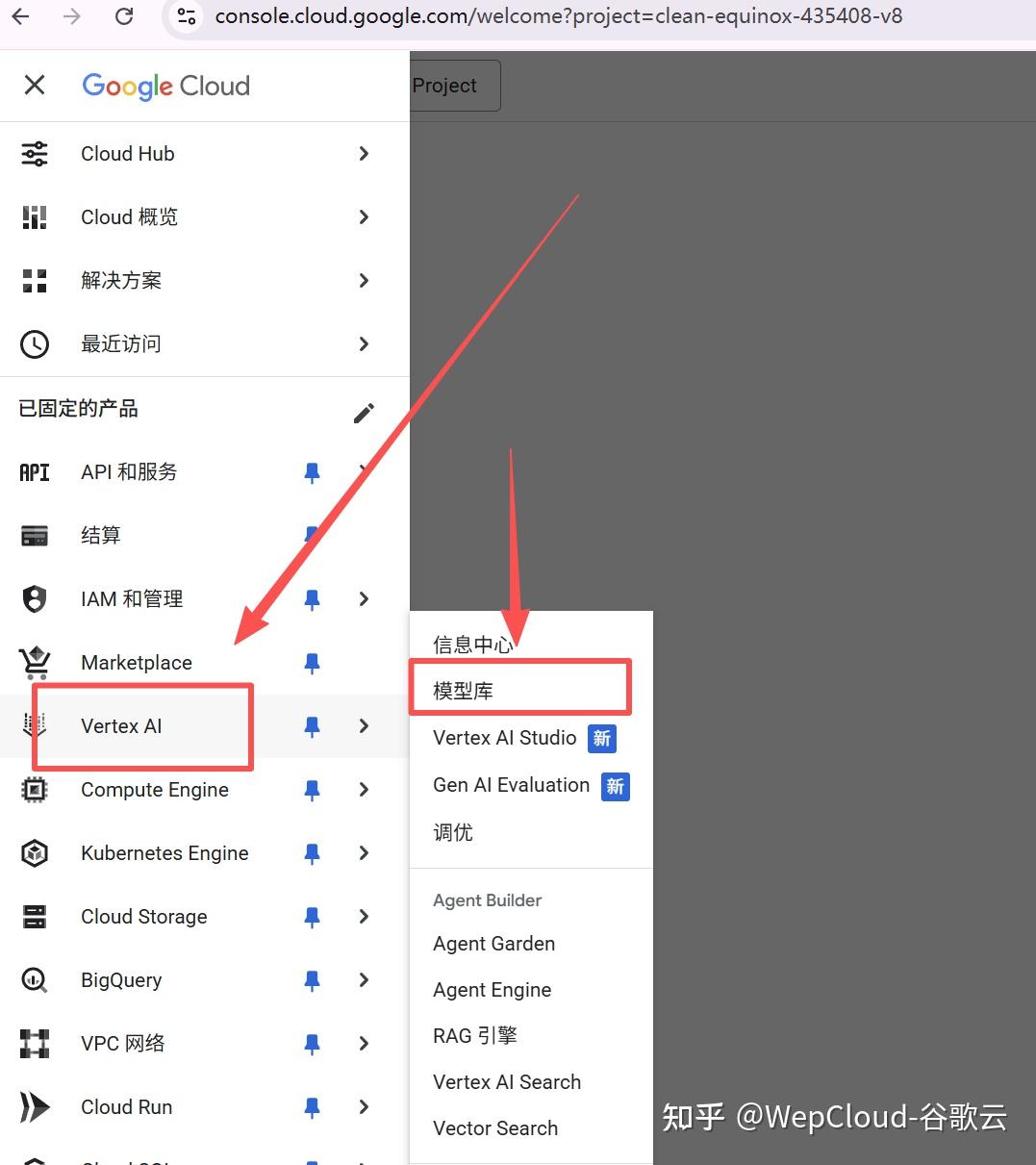Reload the page with refresh icon
The height and width of the screenshot is (1165, 1036).
pyautogui.click(x=124, y=16)
